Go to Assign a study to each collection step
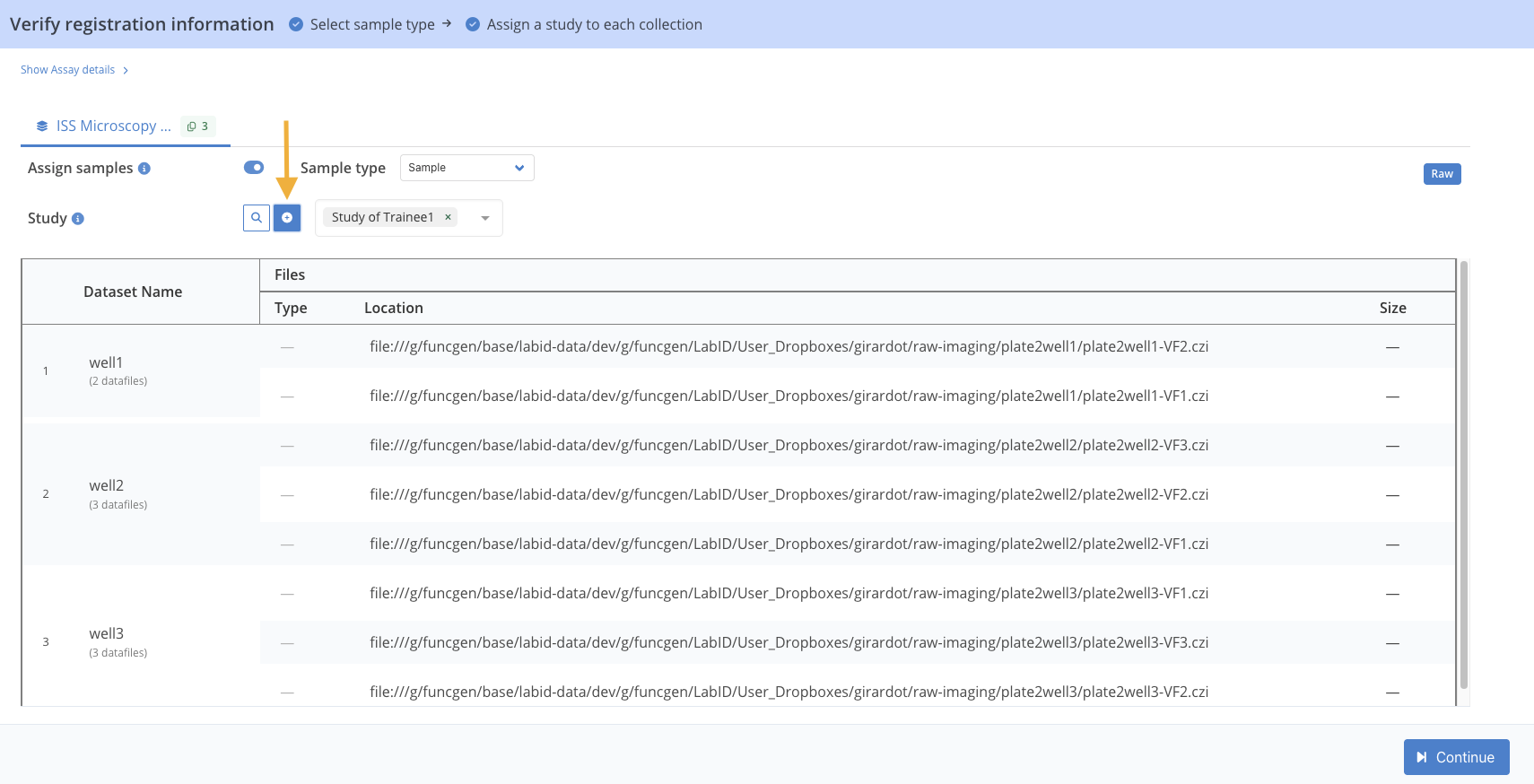1534x784 pixels. (x=595, y=24)
